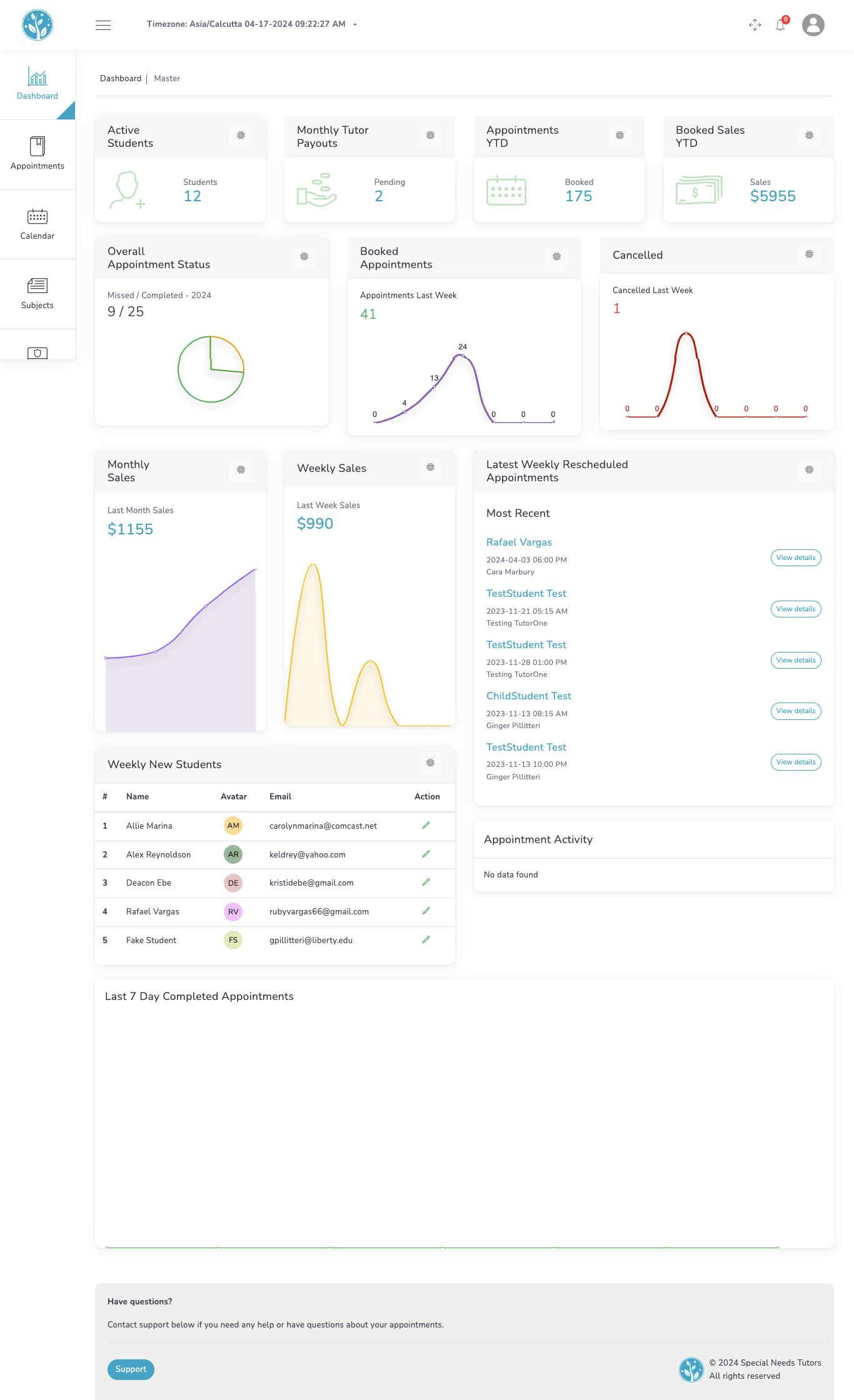This screenshot has width=854, height=1400.
Task: Click gear icon on Weekly Sales card
Action: 430,467
